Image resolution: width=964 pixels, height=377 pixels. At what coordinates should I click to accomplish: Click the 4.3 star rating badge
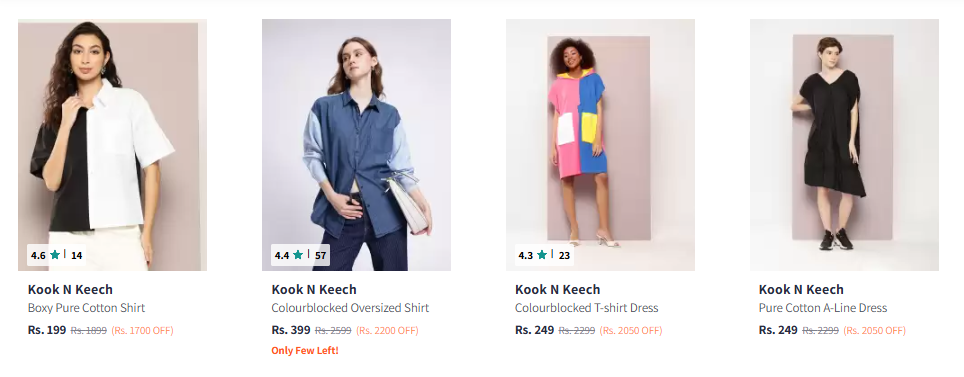click(544, 255)
